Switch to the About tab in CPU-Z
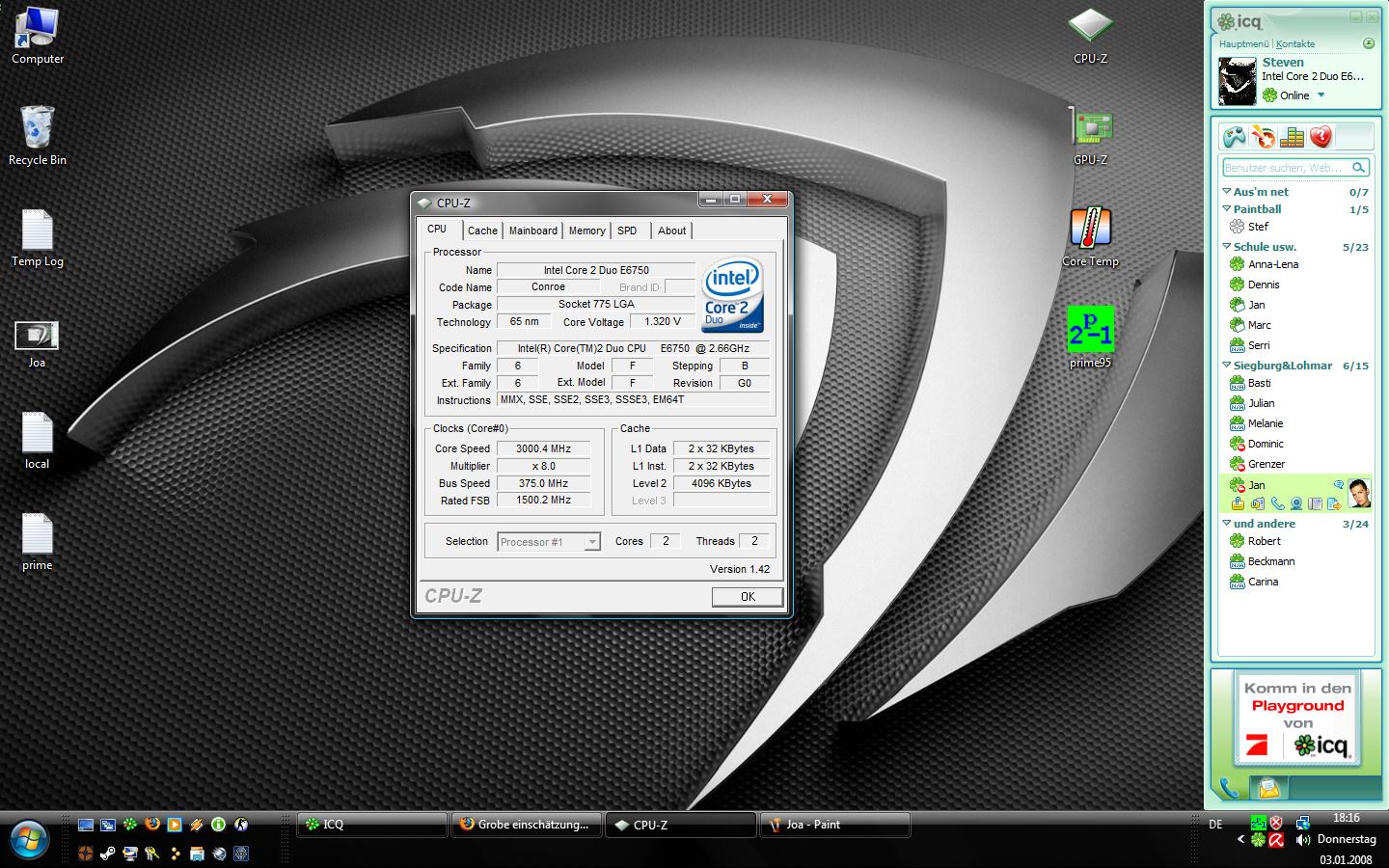 (671, 231)
